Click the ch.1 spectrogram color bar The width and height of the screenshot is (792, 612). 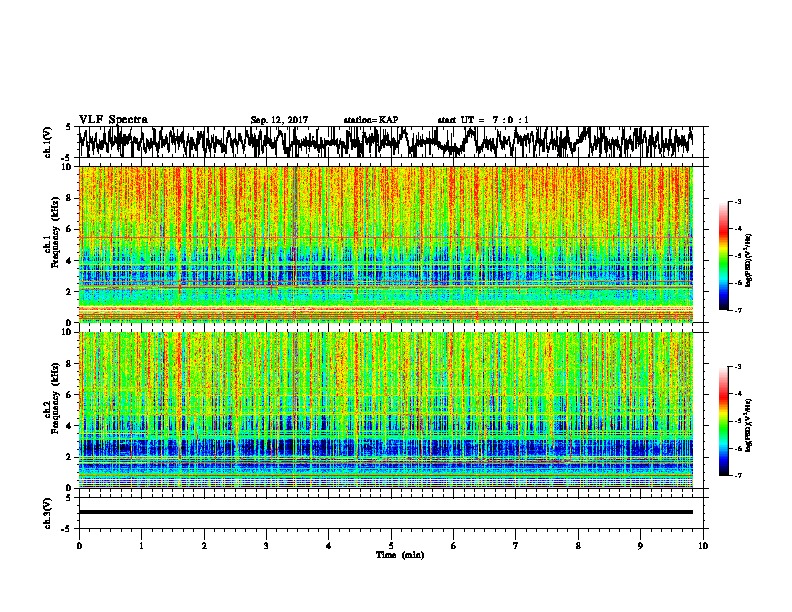tap(724, 256)
